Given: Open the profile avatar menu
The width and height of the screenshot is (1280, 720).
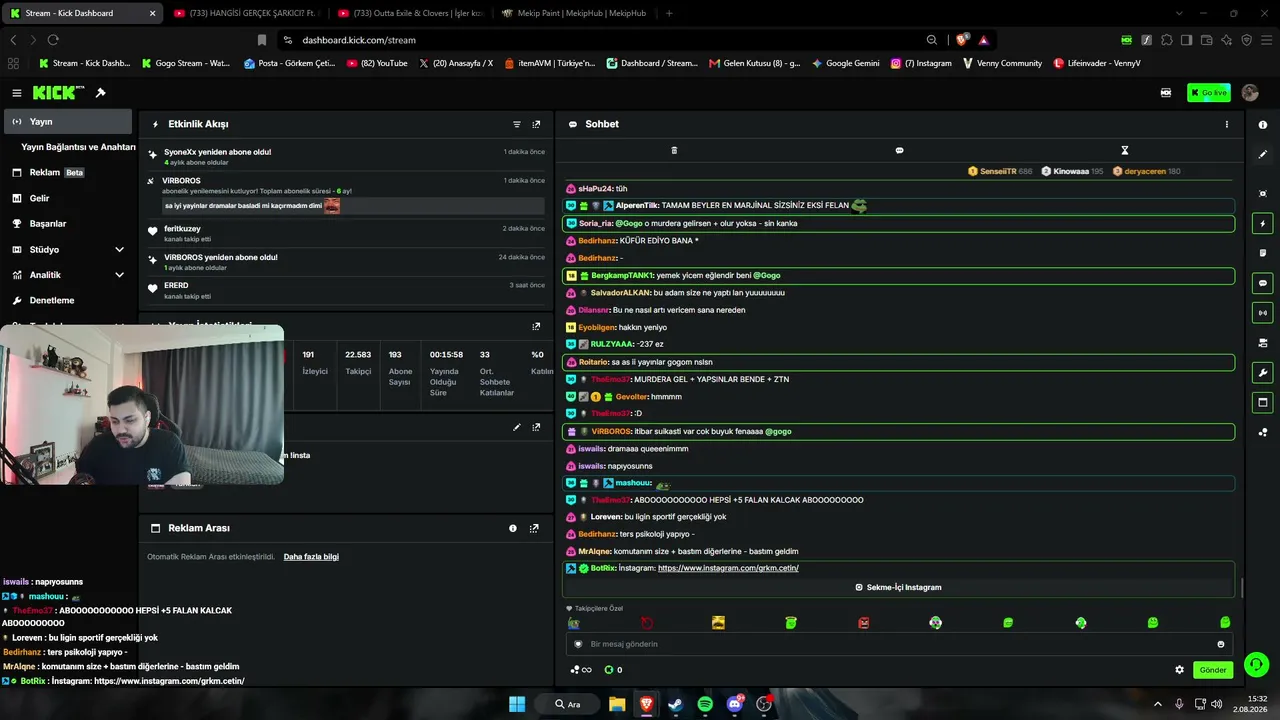Looking at the screenshot, I should tap(1250, 93).
